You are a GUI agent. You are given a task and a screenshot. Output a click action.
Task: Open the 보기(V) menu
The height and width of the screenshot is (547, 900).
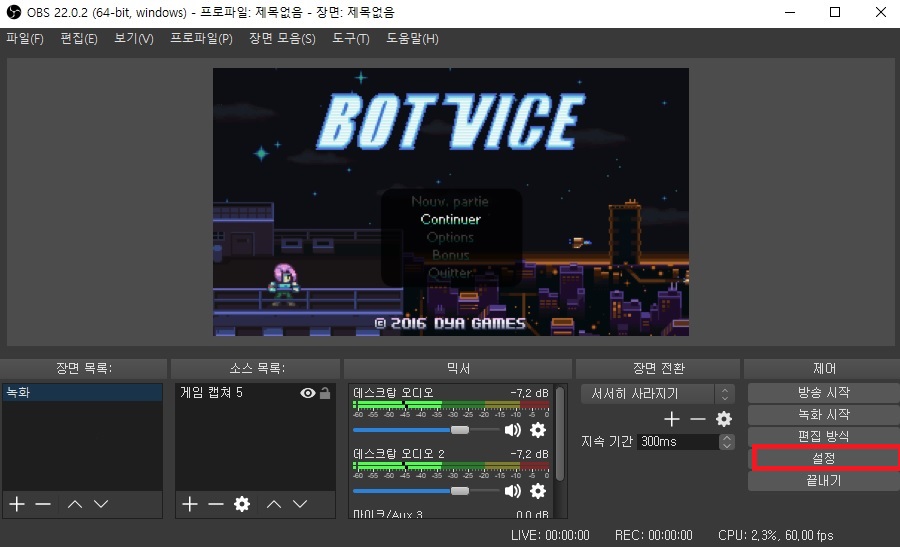coord(134,38)
